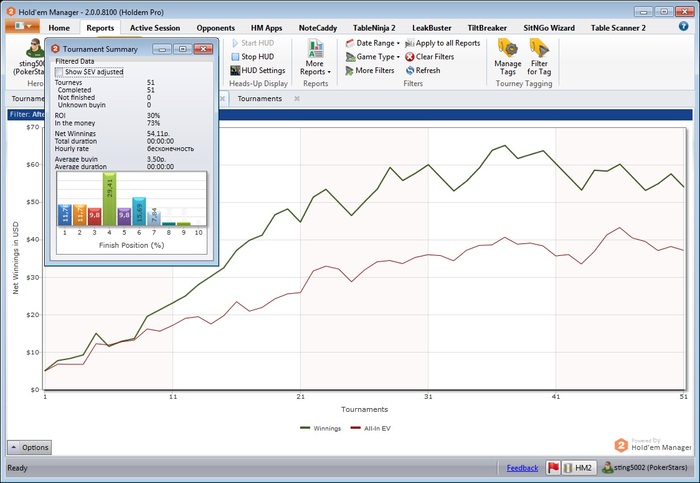
Task: Click the hero player avatar icon
Action: pyautogui.click(x=35, y=48)
